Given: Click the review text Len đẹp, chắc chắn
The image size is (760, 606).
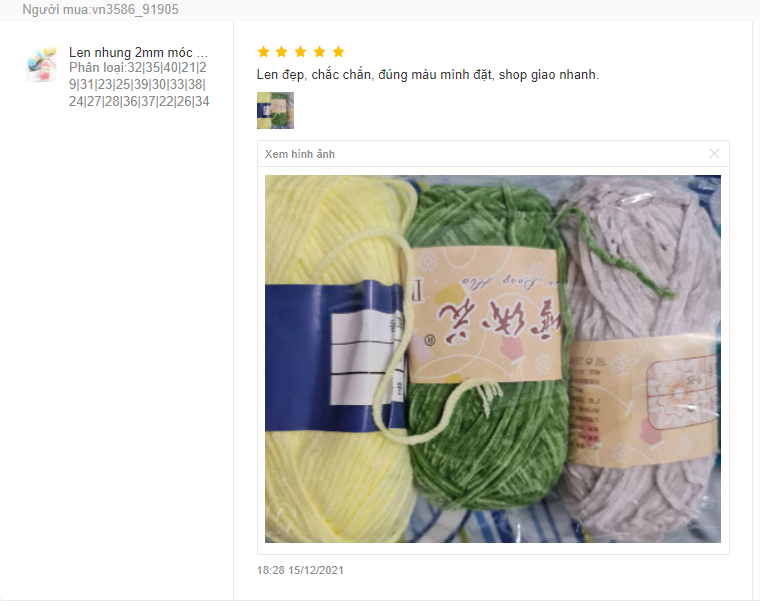Looking at the screenshot, I should point(428,75).
